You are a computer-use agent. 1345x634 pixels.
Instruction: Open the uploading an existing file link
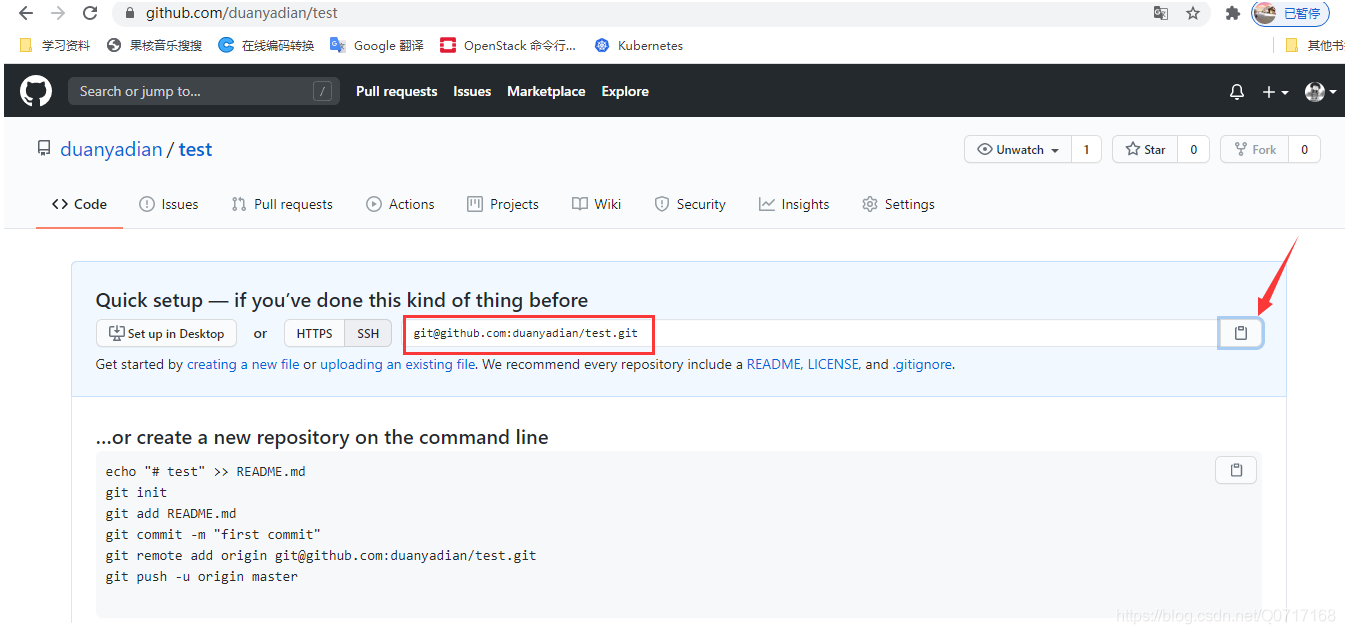pos(398,364)
